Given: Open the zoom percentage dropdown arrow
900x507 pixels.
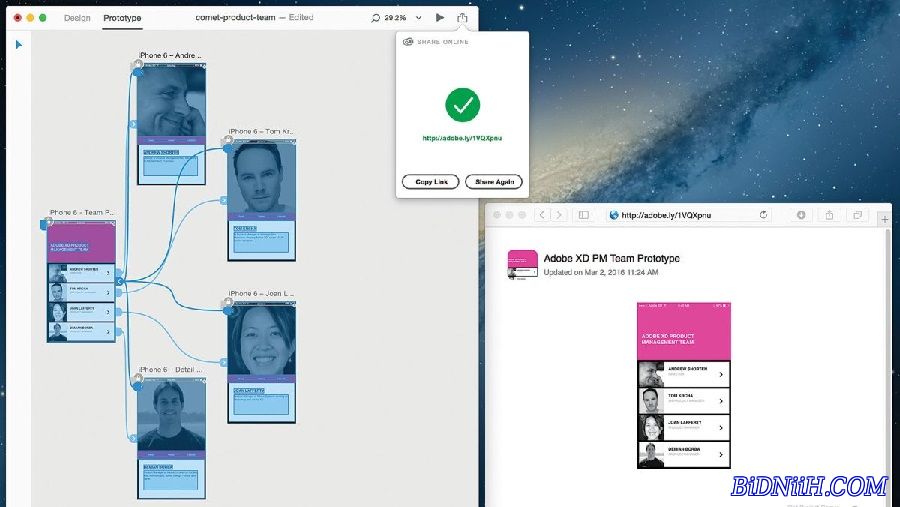Looking at the screenshot, I should 418,18.
